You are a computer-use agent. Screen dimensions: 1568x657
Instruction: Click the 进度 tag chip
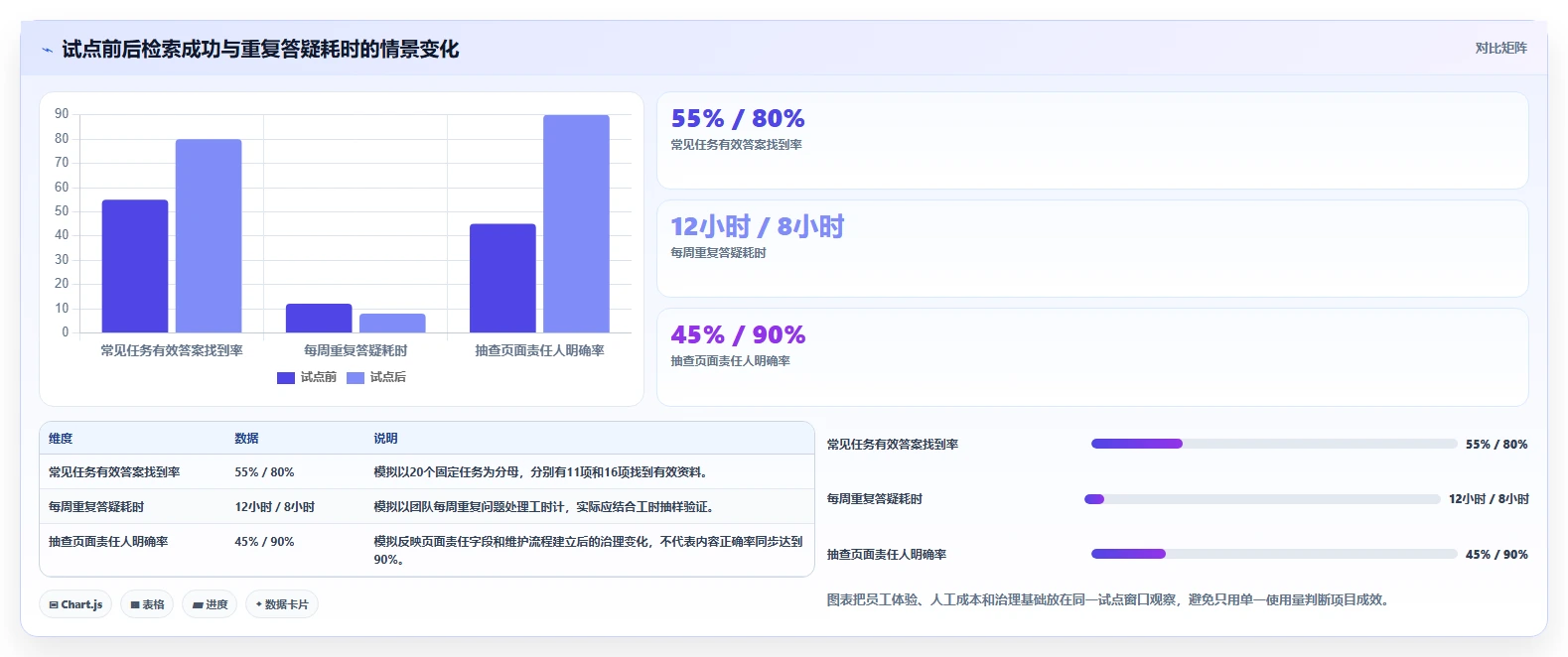pyautogui.click(x=210, y=604)
